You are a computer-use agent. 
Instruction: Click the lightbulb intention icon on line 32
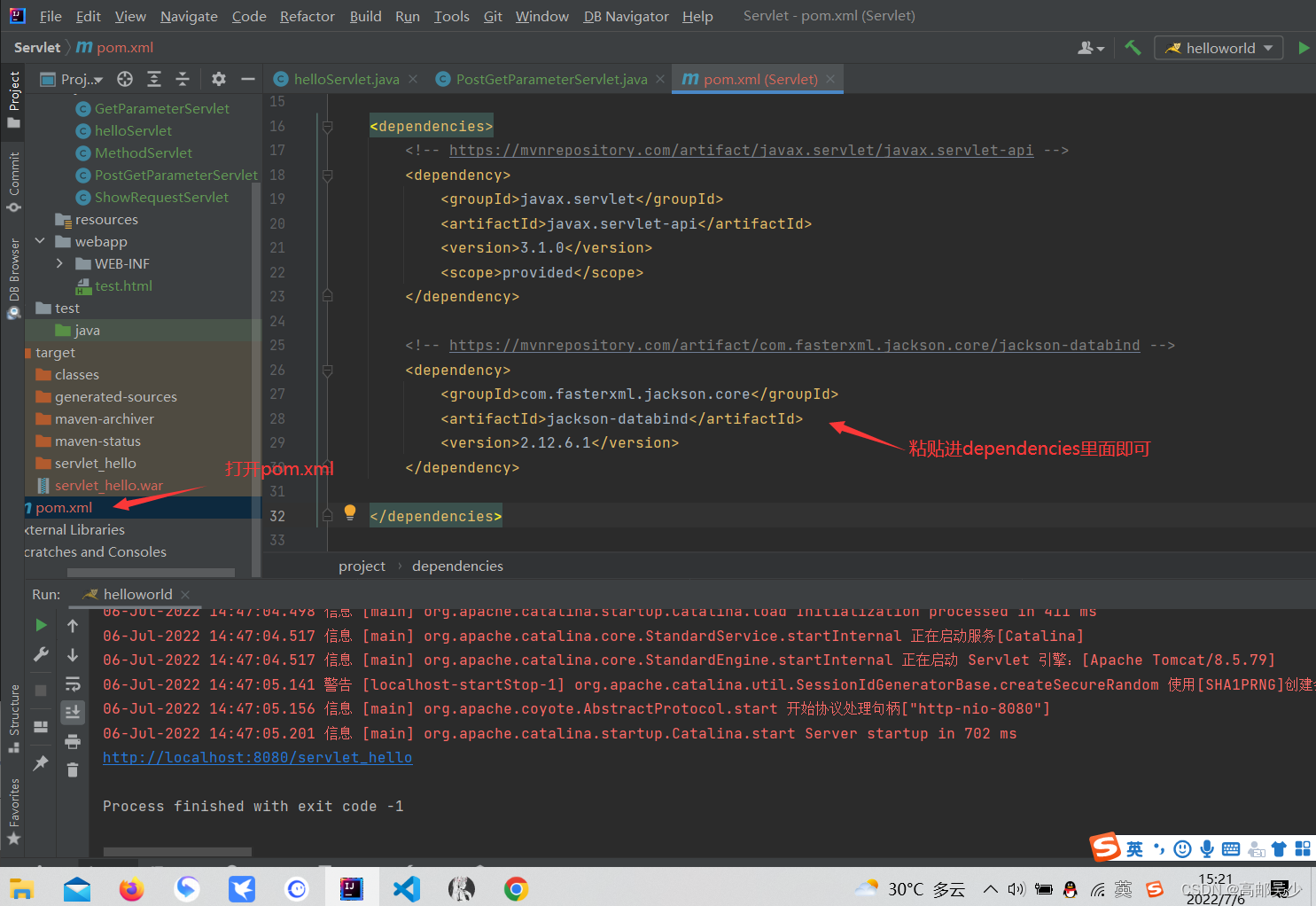(x=350, y=512)
